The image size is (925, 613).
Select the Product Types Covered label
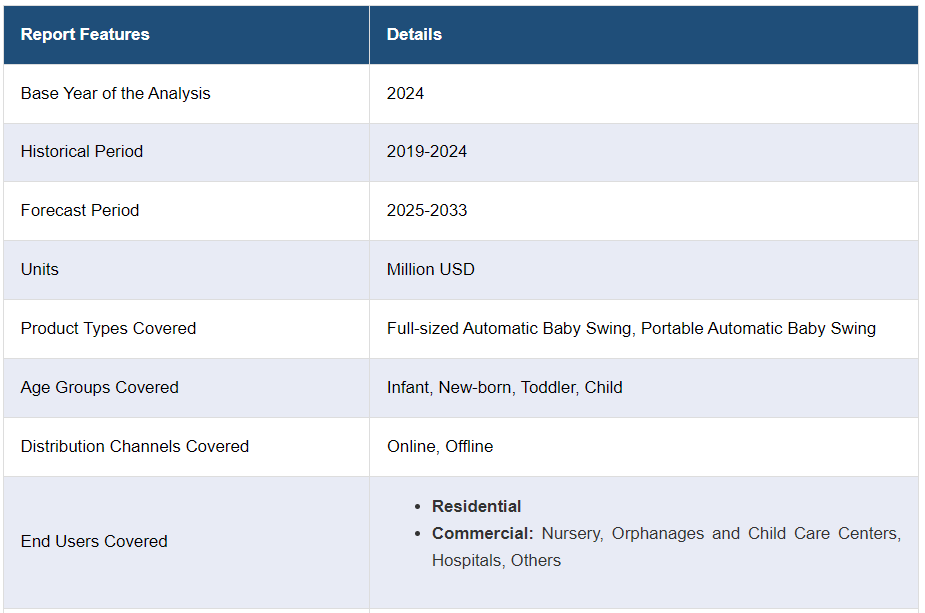(x=108, y=328)
